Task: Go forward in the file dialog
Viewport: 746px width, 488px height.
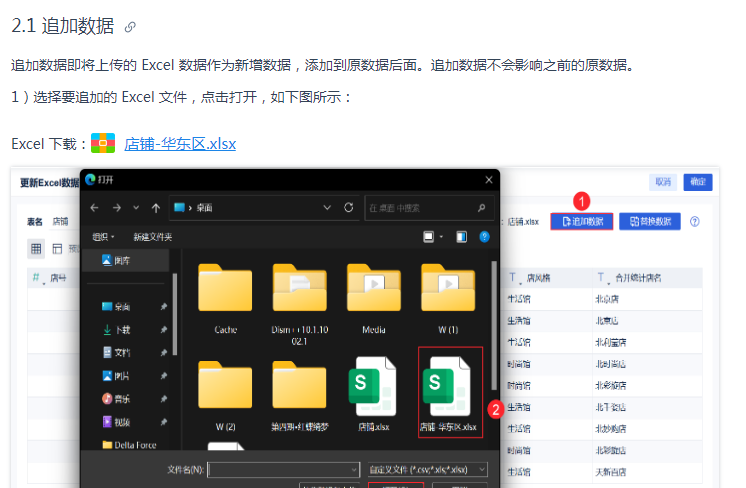Action: point(117,208)
